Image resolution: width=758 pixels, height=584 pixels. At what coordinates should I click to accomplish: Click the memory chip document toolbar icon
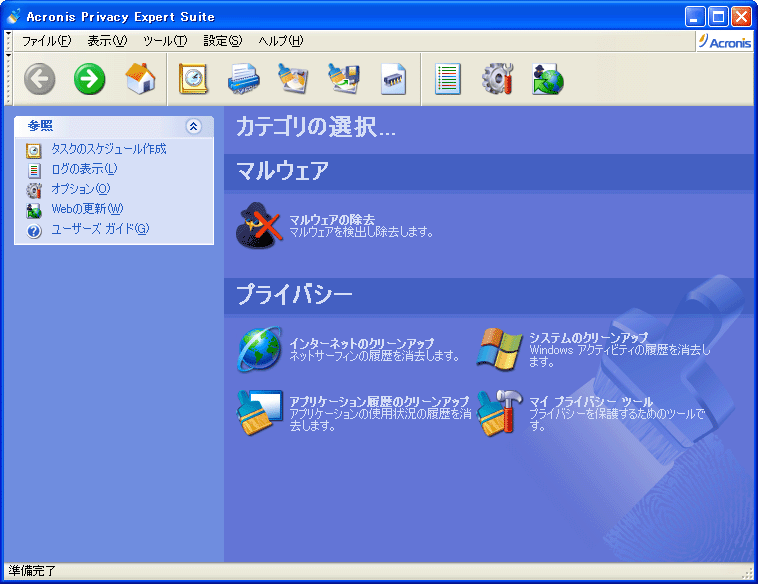[x=393, y=79]
